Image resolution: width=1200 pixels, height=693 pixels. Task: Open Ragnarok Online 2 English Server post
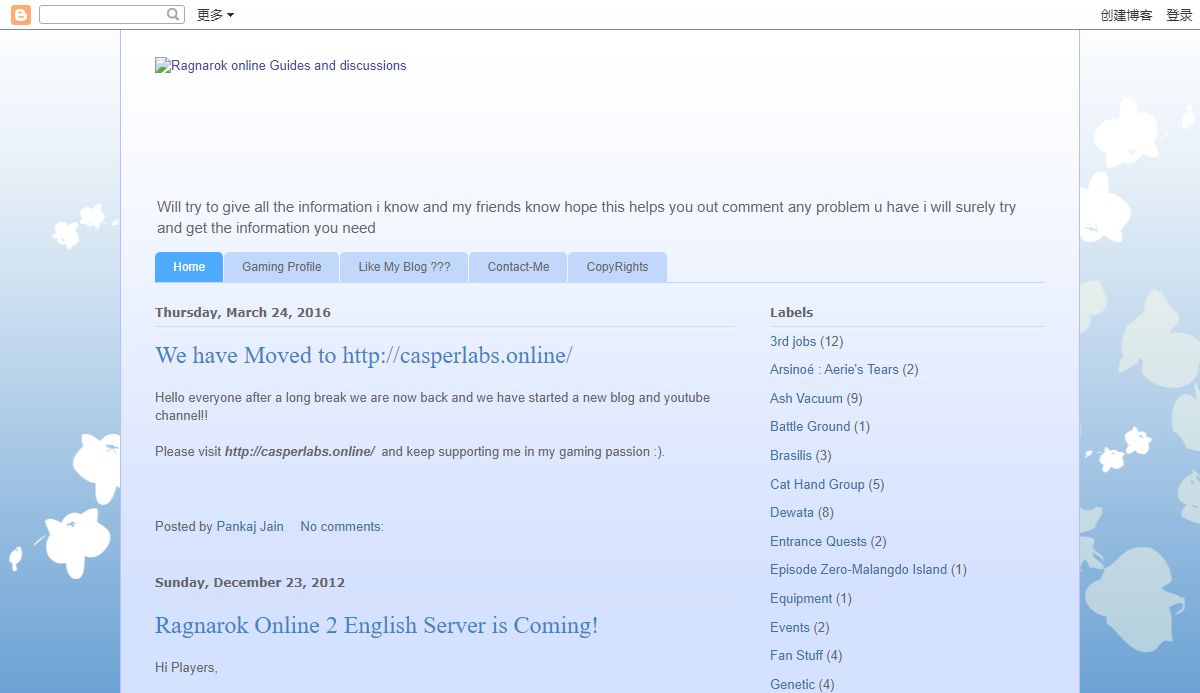coord(377,625)
